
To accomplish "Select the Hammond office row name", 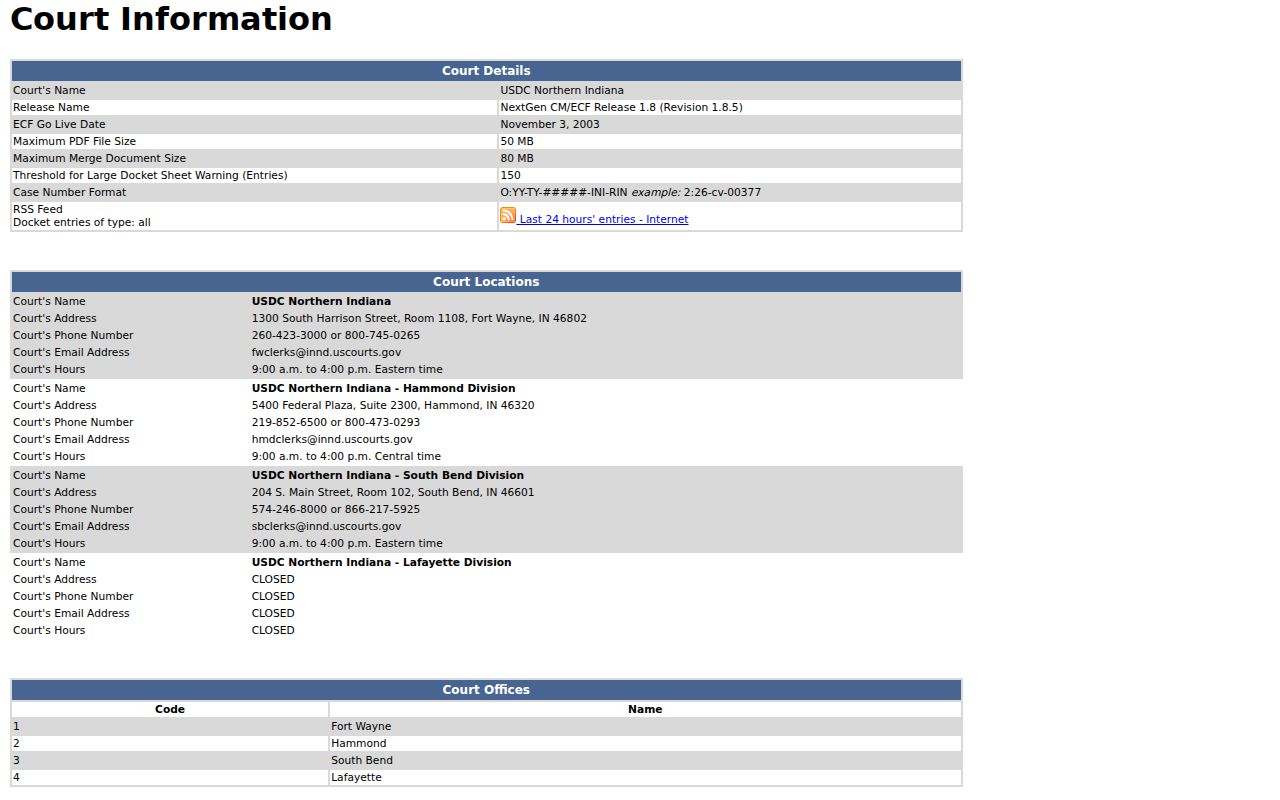I will [359, 743].
